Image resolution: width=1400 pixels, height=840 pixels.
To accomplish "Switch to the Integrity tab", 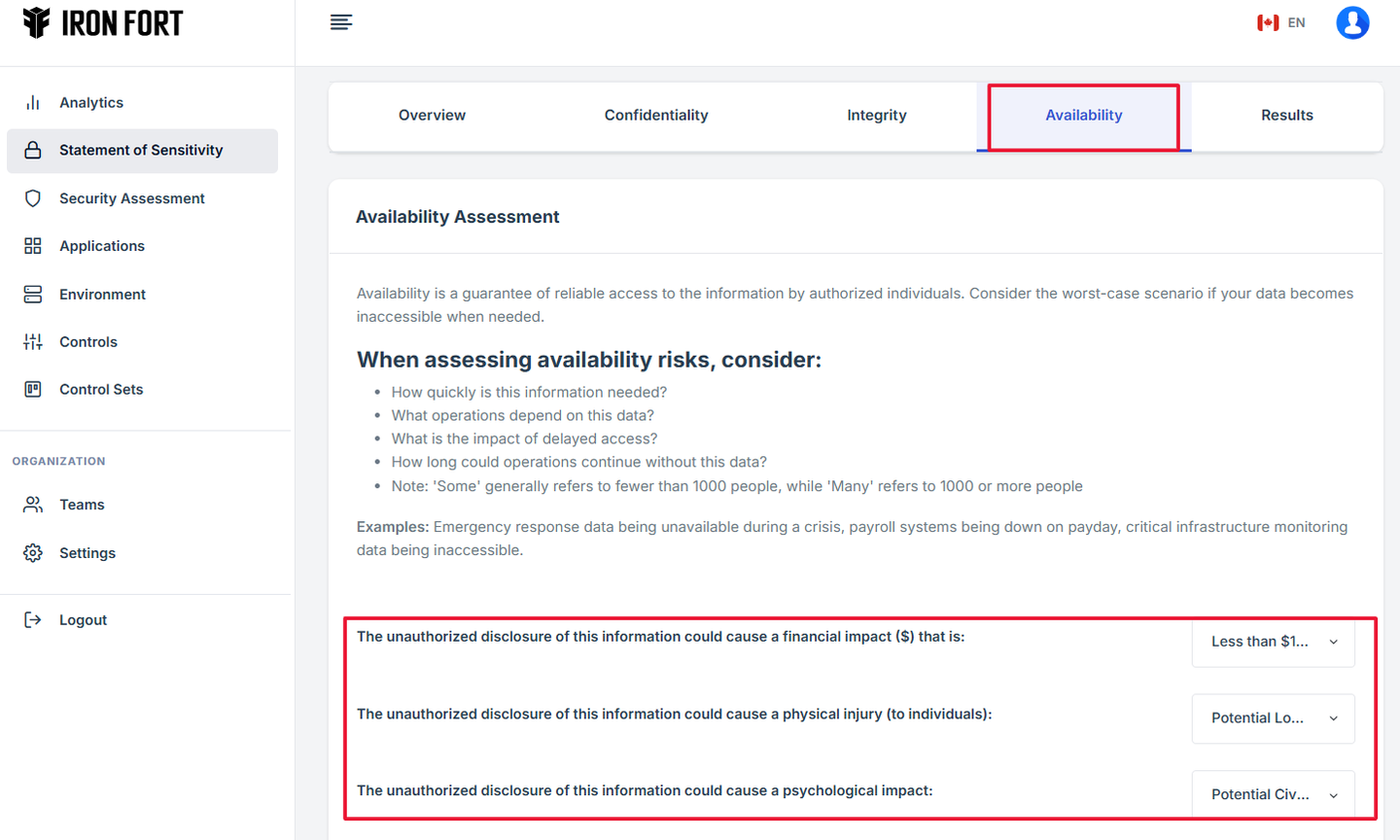I will point(876,115).
